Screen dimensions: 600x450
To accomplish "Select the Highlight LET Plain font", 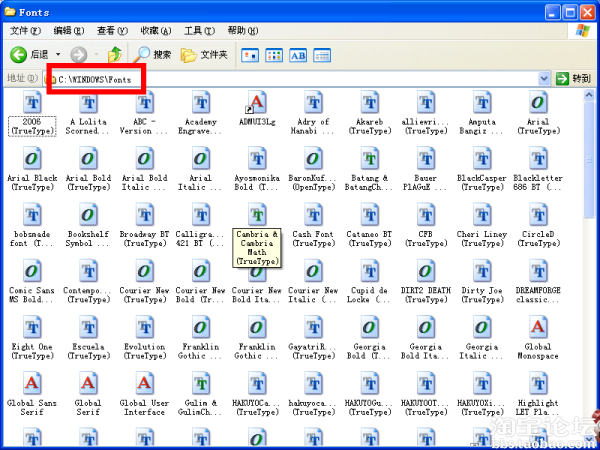I will click(x=538, y=395).
